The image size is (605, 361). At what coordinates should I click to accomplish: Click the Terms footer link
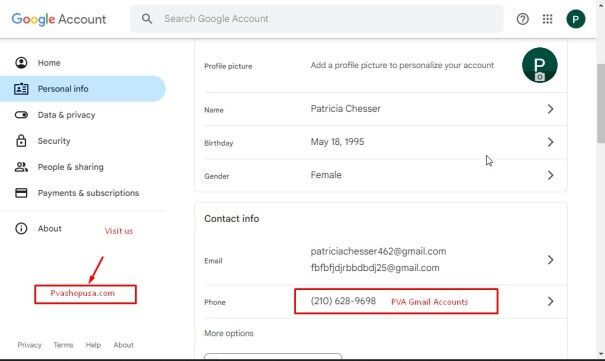[x=63, y=345]
